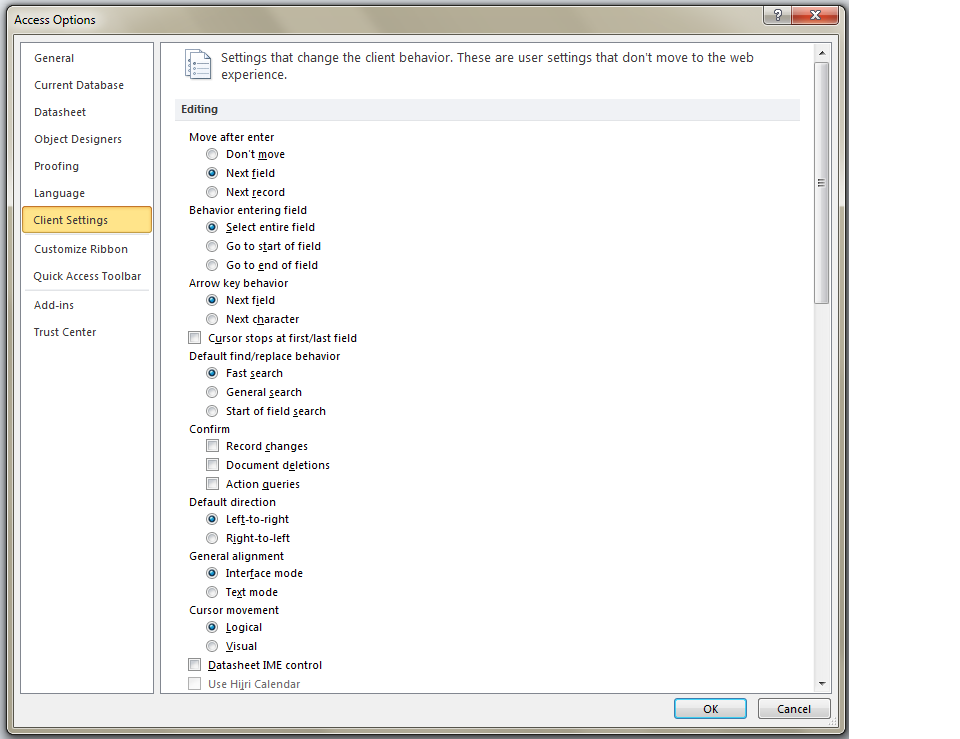Image resolution: width=960 pixels, height=739 pixels.
Task: Select Left-to-right default direction
Action: coord(212,519)
